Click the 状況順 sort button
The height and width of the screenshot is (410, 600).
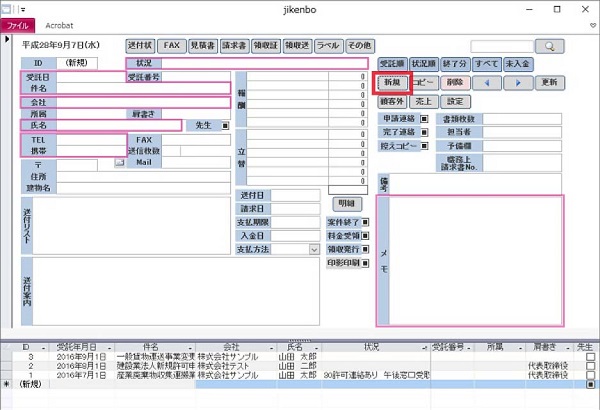pos(424,64)
